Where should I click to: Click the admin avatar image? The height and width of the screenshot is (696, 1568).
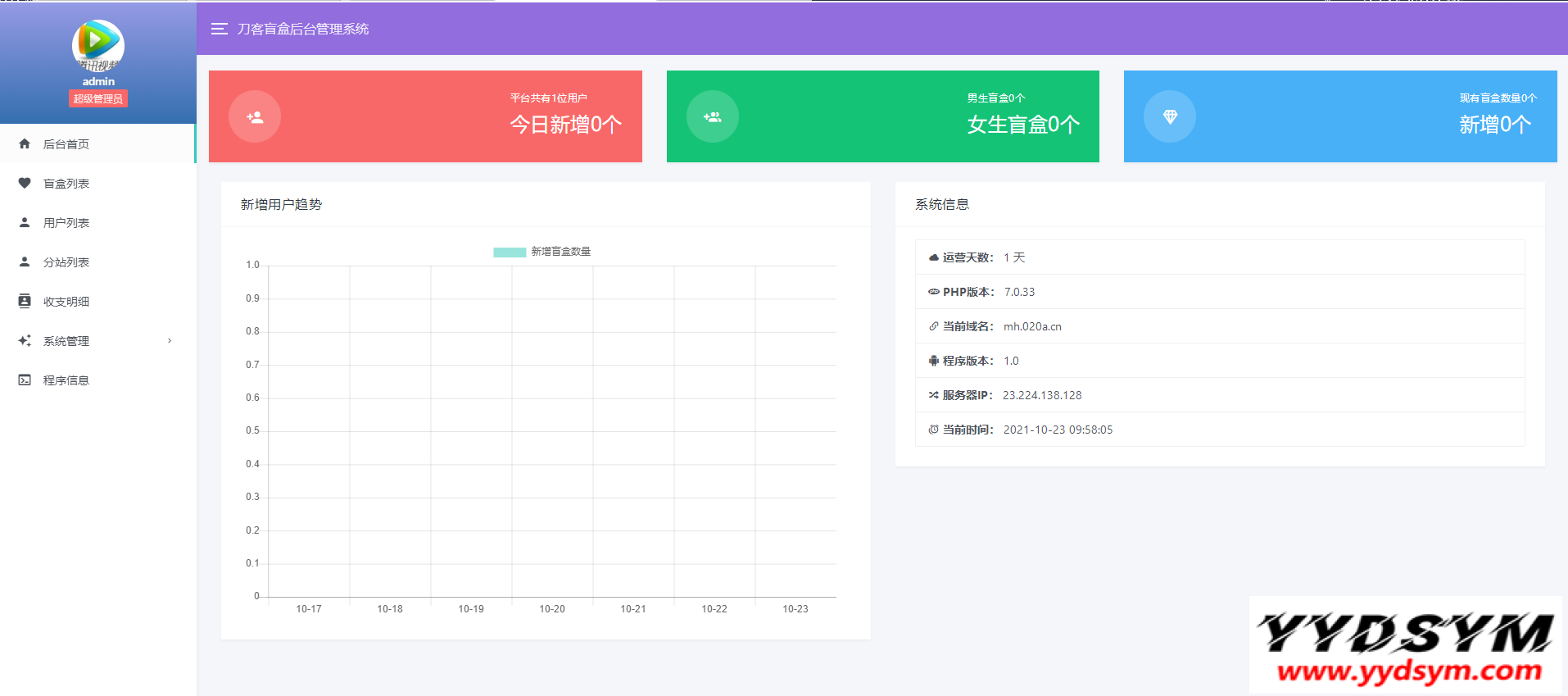coord(97,45)
